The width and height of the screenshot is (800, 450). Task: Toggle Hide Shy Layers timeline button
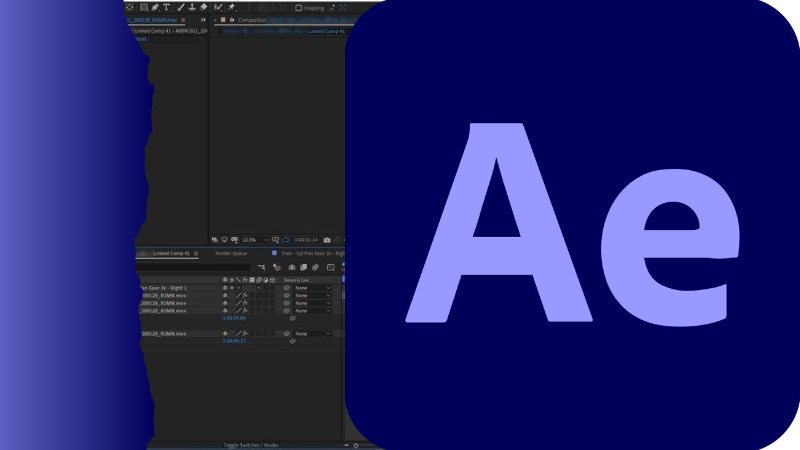[x=292, y=267]
